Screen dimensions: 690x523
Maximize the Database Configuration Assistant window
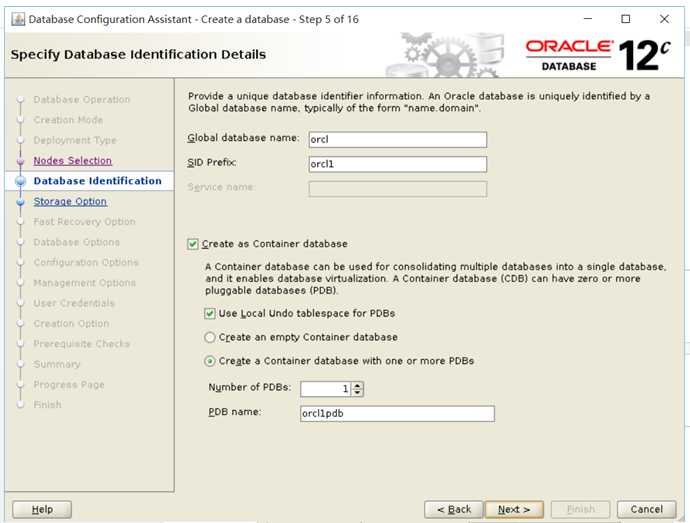click(625, 19)
